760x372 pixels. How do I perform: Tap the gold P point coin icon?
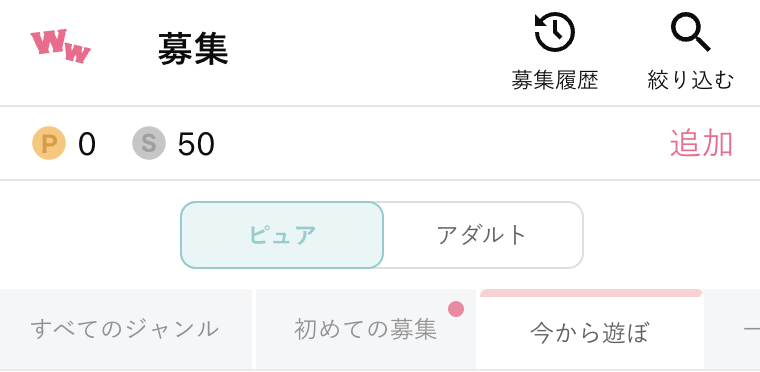pyautogui.click(x=49, y=143)
